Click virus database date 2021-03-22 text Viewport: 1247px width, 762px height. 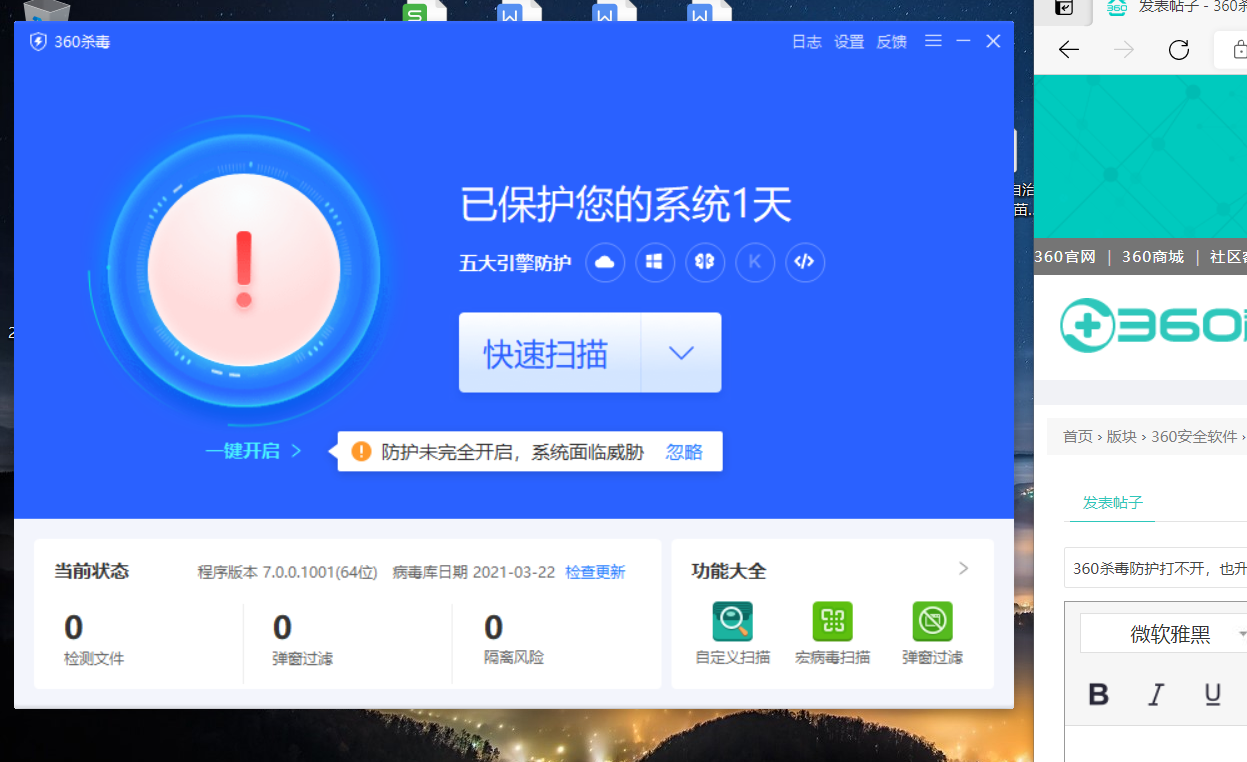click(x=474, y=572)
